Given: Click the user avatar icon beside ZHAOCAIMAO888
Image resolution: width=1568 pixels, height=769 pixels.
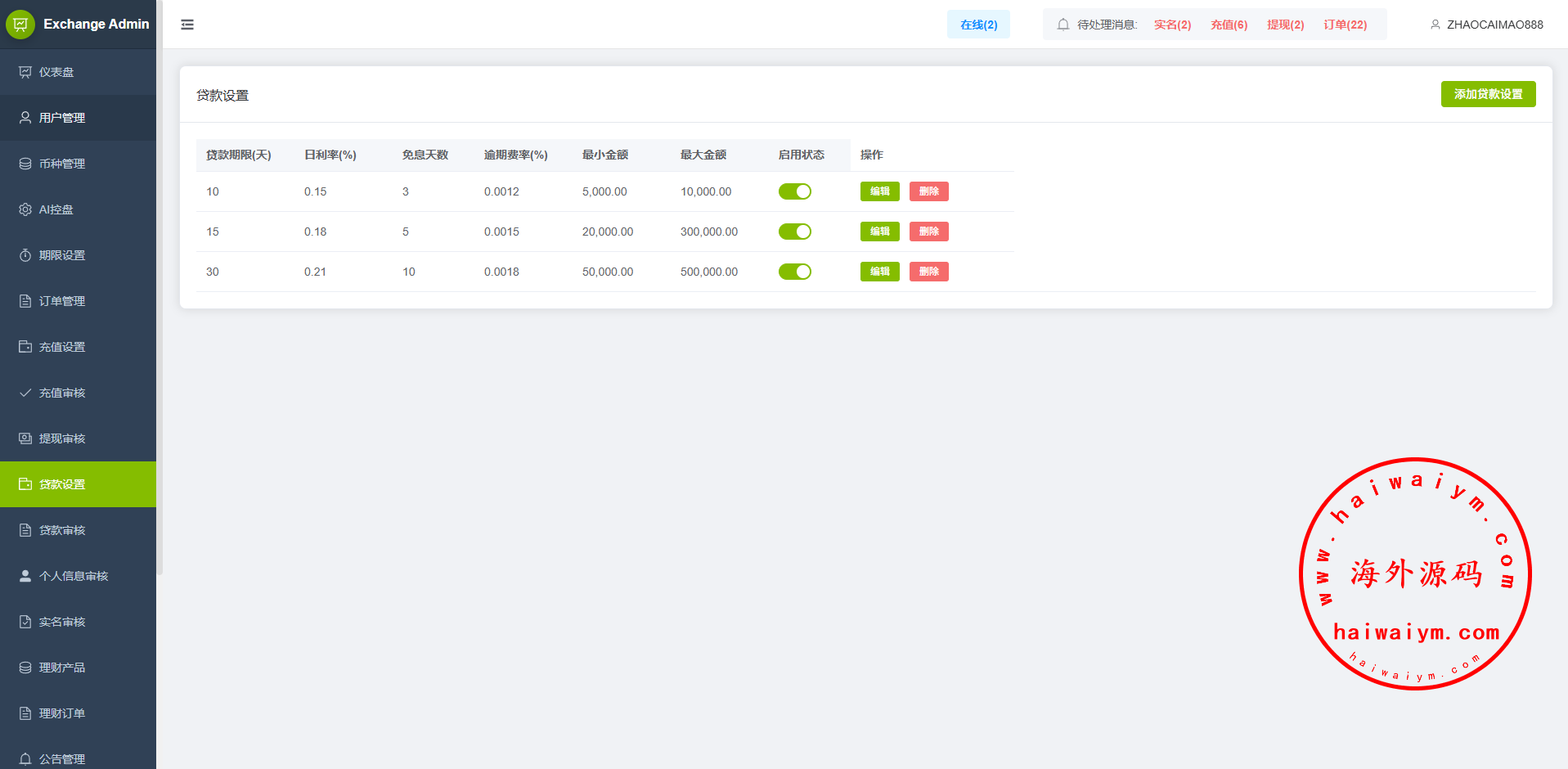Looking at the screenshot, I should point(1435,25).
